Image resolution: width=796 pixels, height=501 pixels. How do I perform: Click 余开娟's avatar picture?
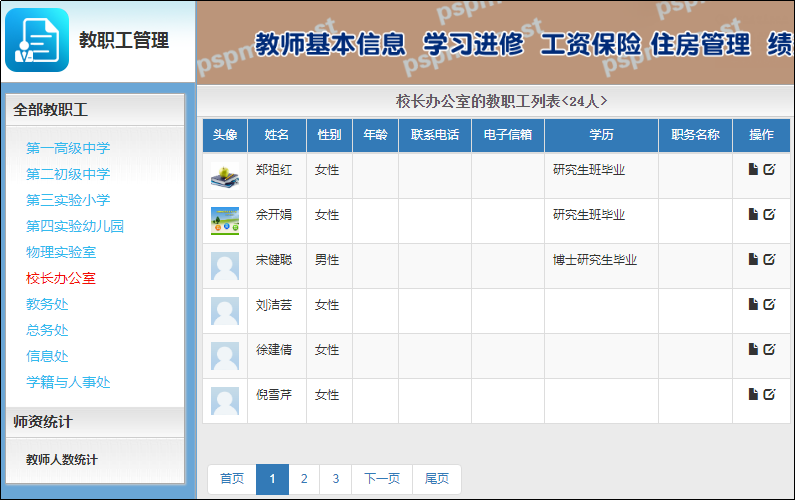click(x=225, y=221)
